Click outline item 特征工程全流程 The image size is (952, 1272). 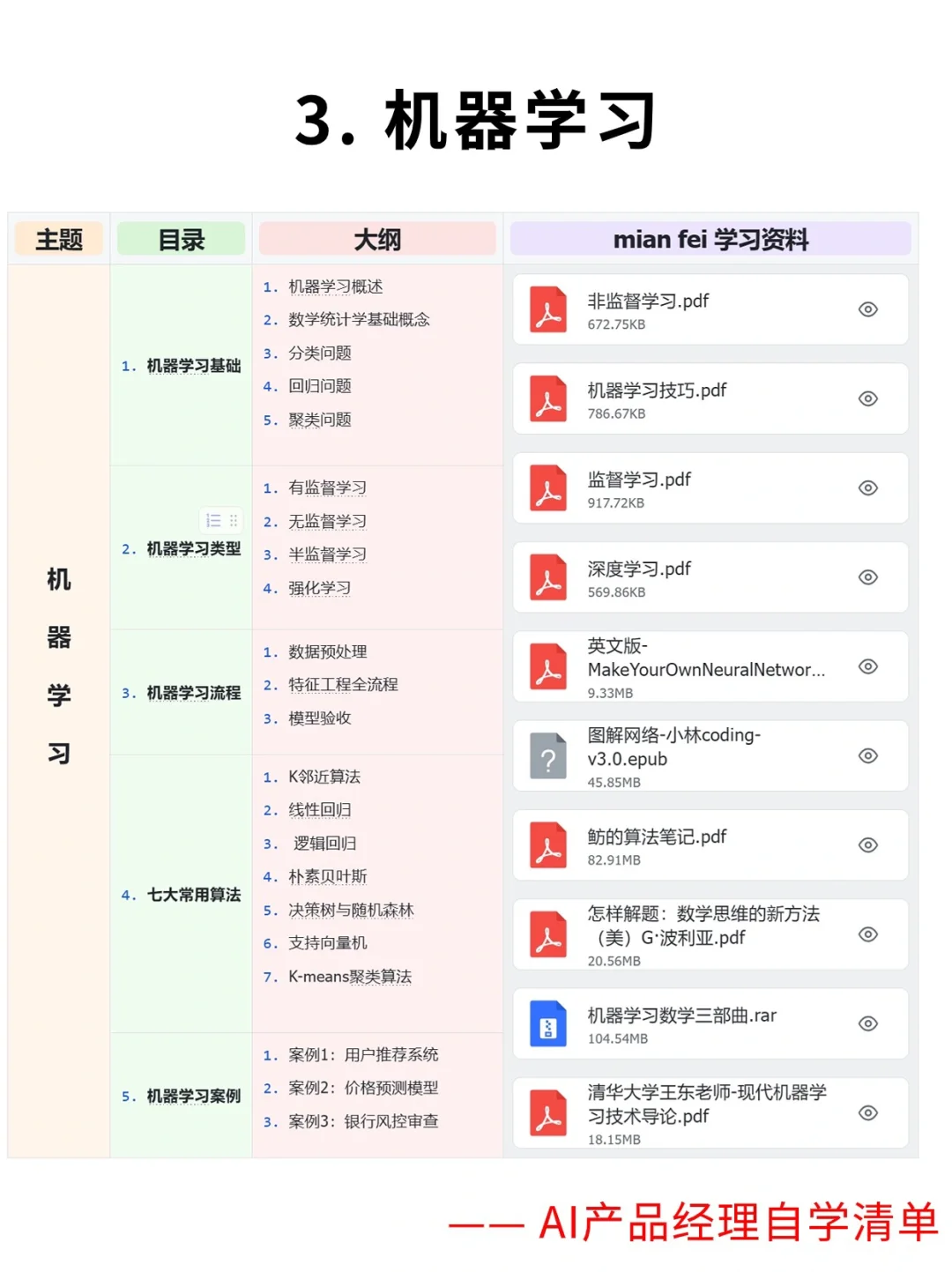coord(343,684)
